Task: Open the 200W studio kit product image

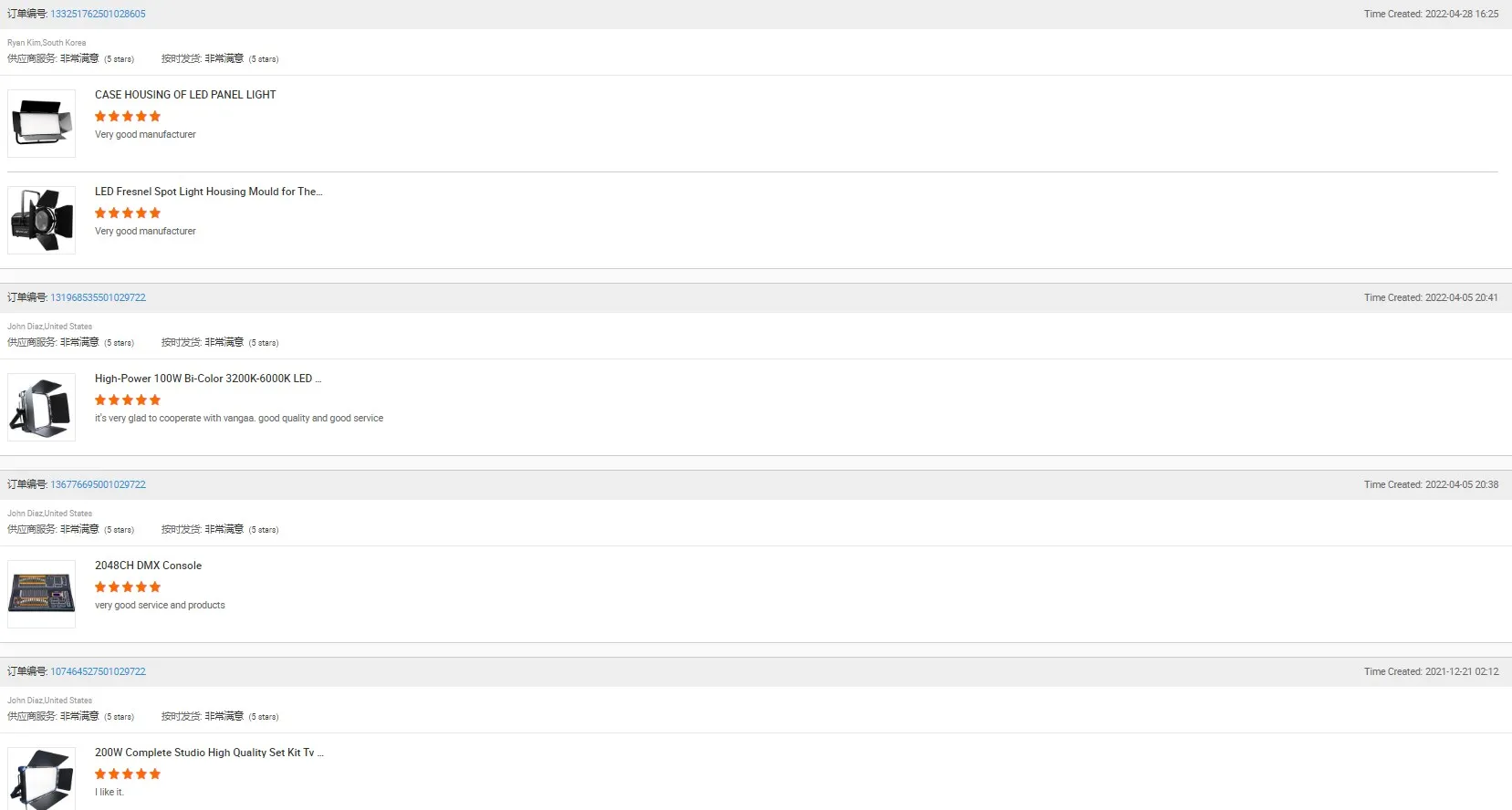Action: tap(42, 778)
